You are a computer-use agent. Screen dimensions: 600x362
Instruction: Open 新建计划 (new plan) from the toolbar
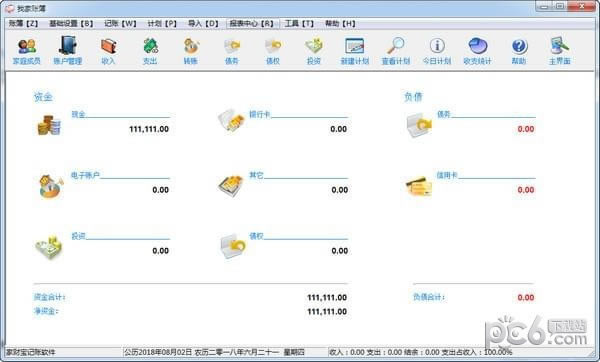coord(355,51)
